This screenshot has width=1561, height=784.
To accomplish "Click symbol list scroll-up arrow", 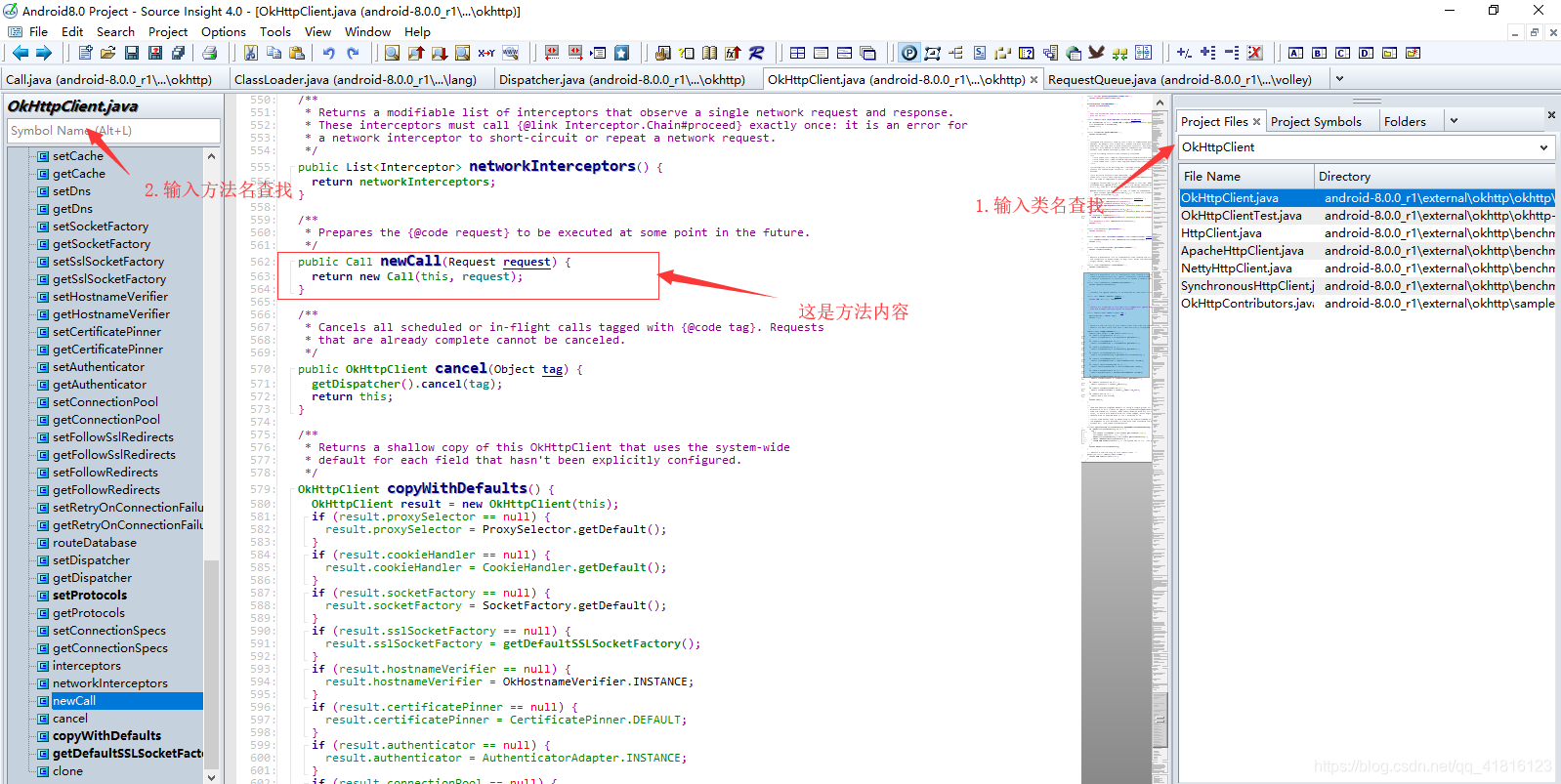I will click(x=211, y=156).
